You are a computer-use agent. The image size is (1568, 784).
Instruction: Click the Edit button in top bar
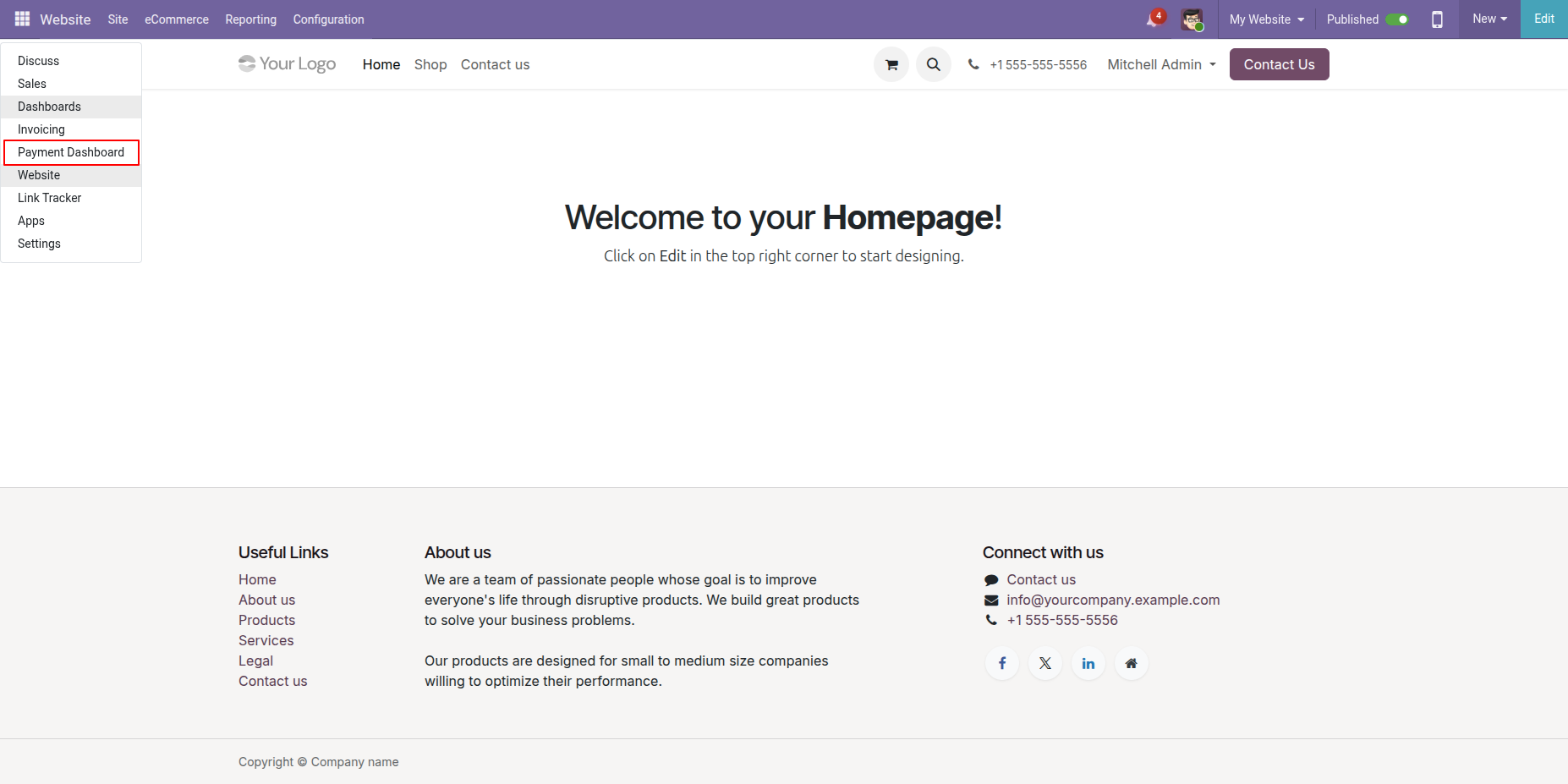tap(1544, 19)
